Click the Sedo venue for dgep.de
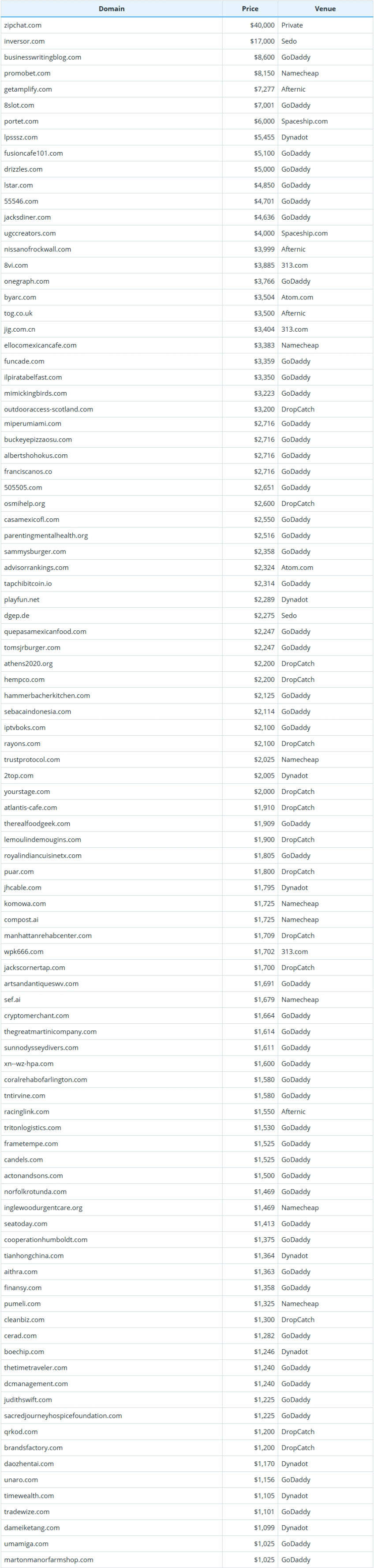 [x=289, y=615]
